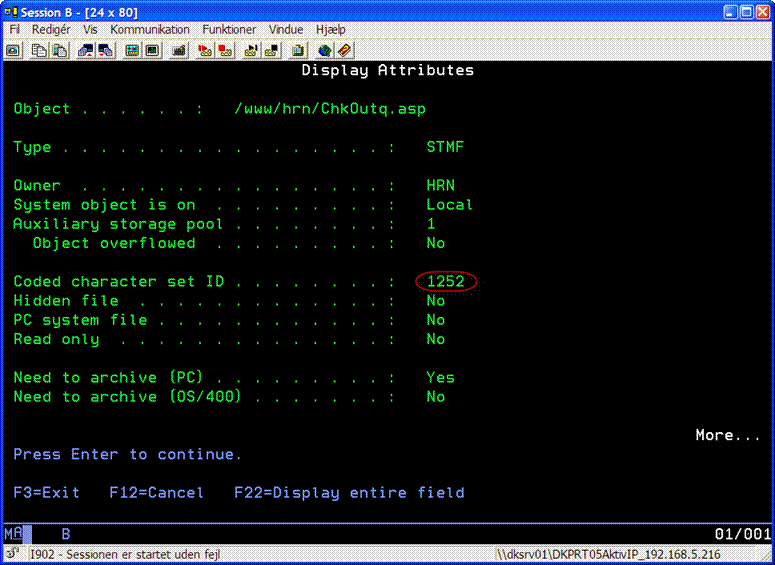Click the Owner value HRN
This screenshot has width=775, height=565.
[440, 185]
